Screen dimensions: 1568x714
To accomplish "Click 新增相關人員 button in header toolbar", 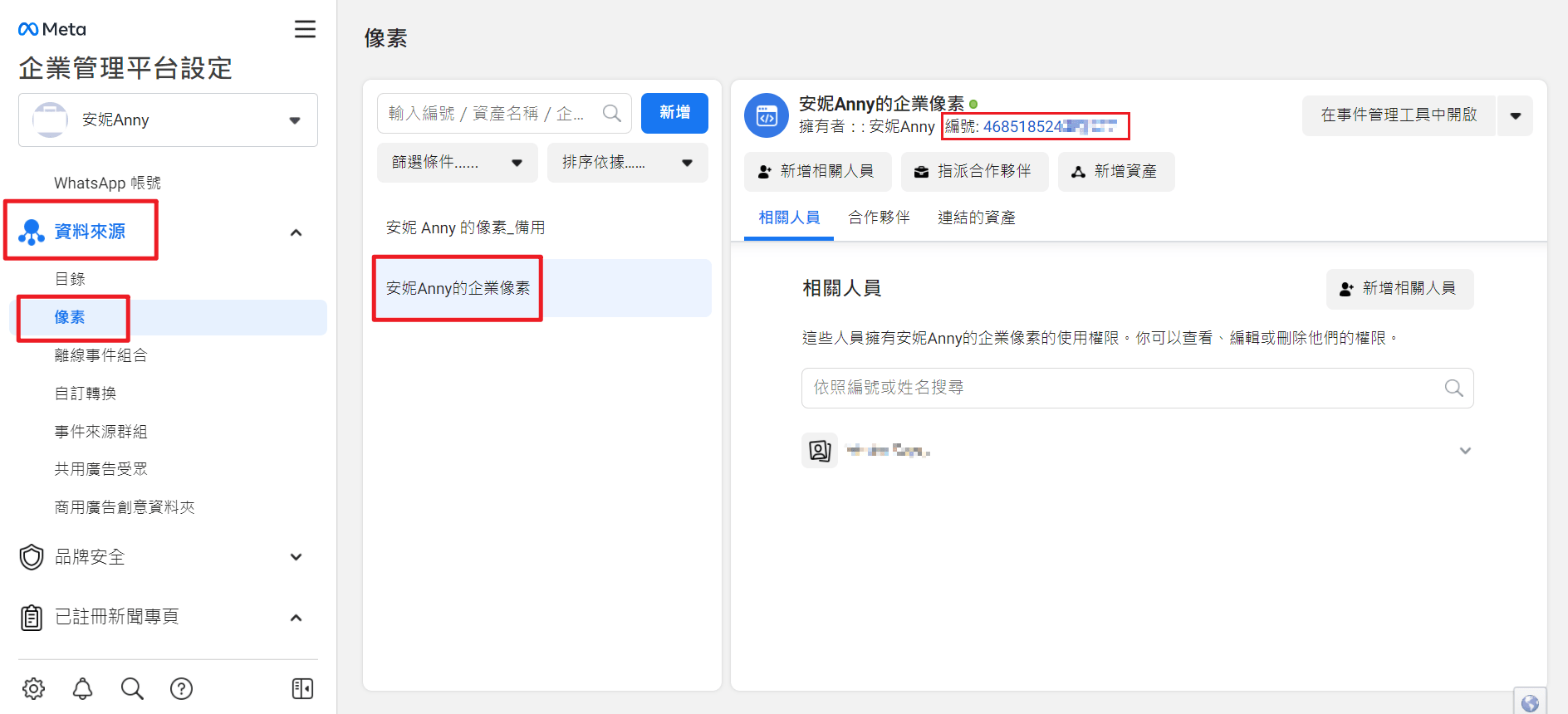I will point(817,172).
